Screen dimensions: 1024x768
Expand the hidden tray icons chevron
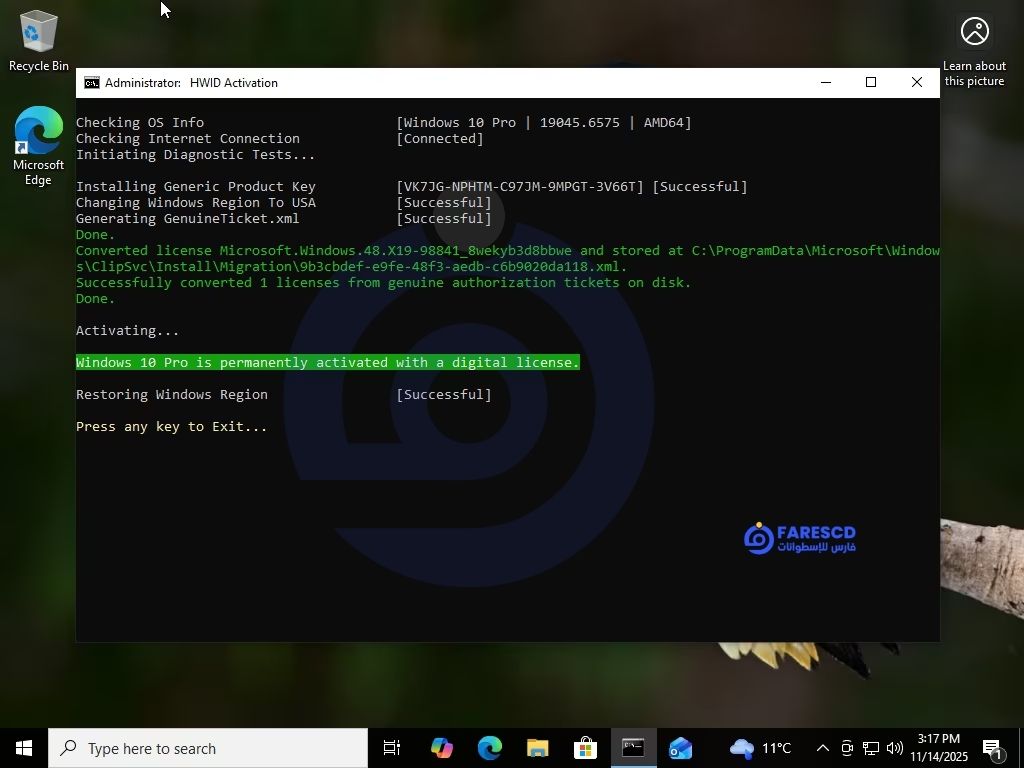(822, 748)
